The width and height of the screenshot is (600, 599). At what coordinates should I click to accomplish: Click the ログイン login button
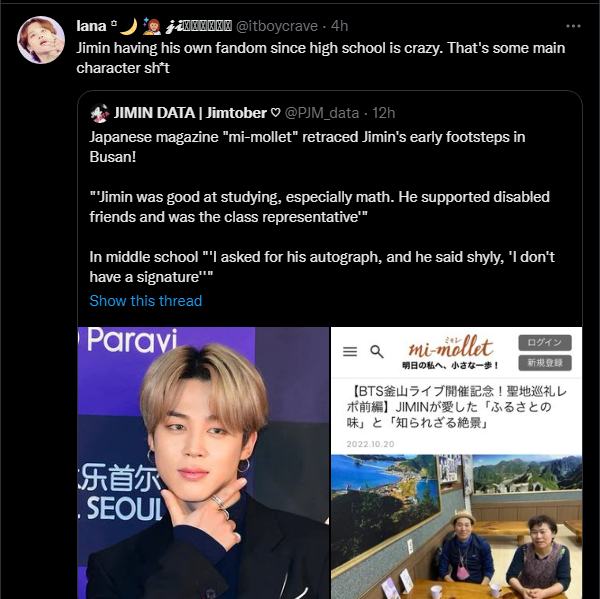(545, 343)
